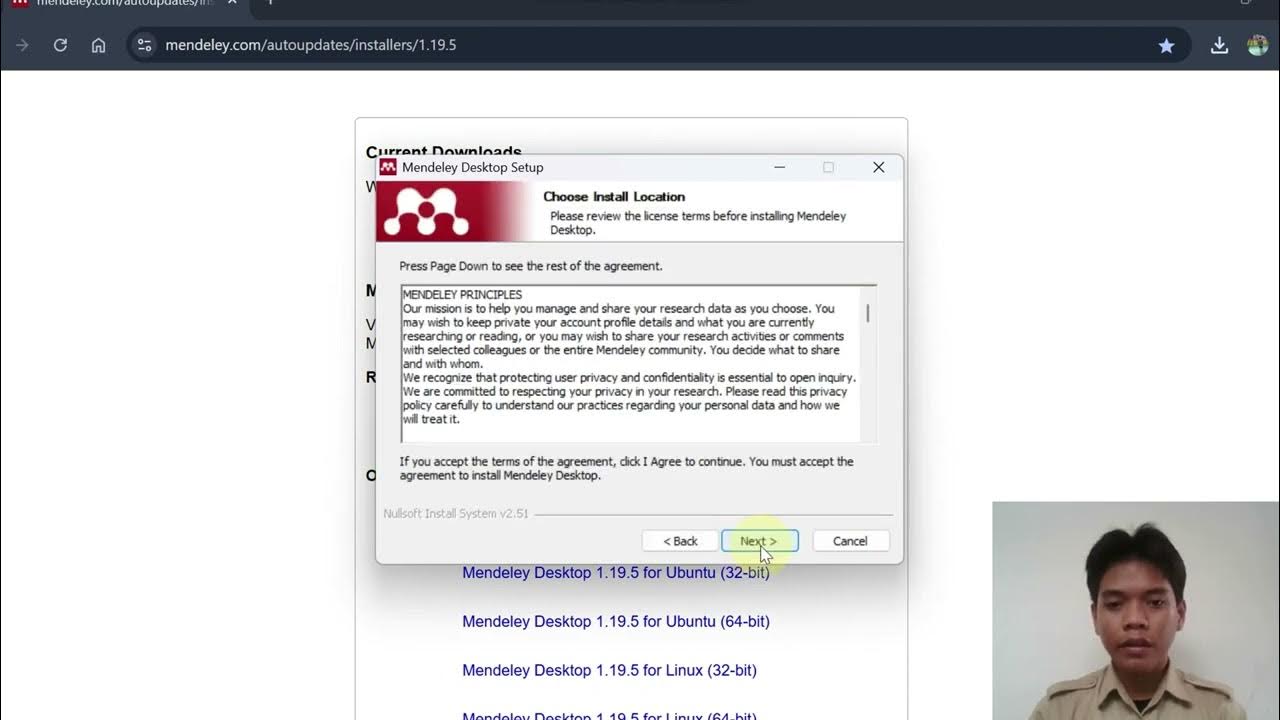
Task: Open Mendeley Desktop 1.19.5 for Linux (32-bit) link
Action: point(609,670)
